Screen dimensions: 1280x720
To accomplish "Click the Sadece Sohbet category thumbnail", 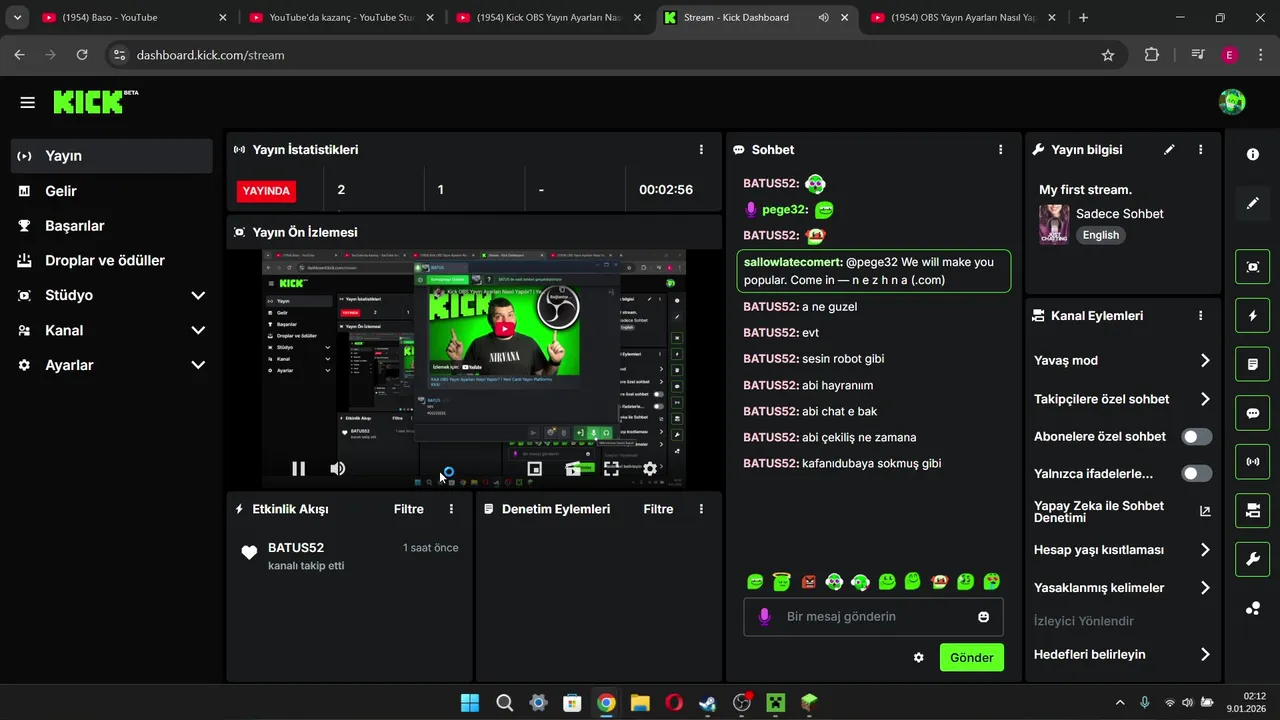I will pyautogui.click(x=1054, y=225).
